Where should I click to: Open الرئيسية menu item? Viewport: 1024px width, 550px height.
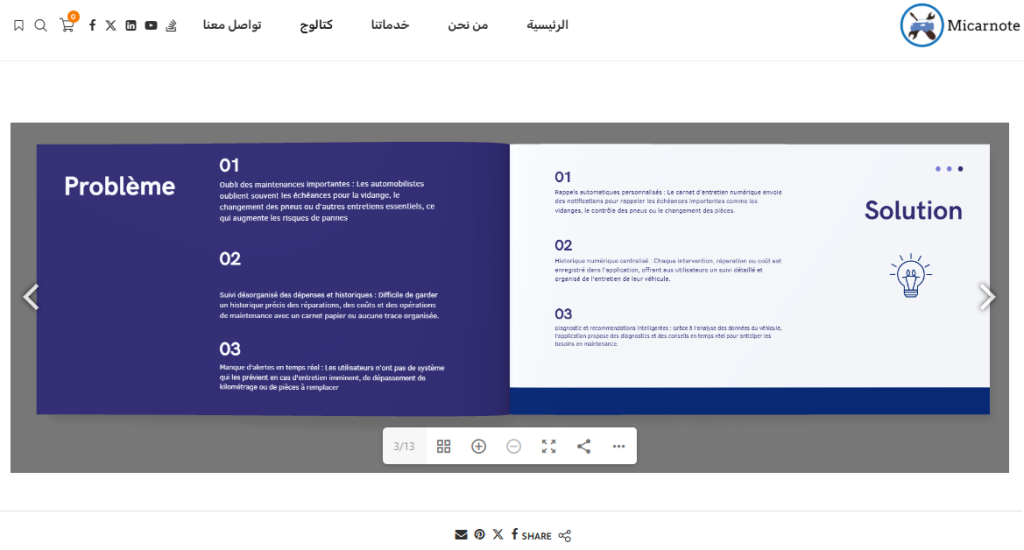547,25
